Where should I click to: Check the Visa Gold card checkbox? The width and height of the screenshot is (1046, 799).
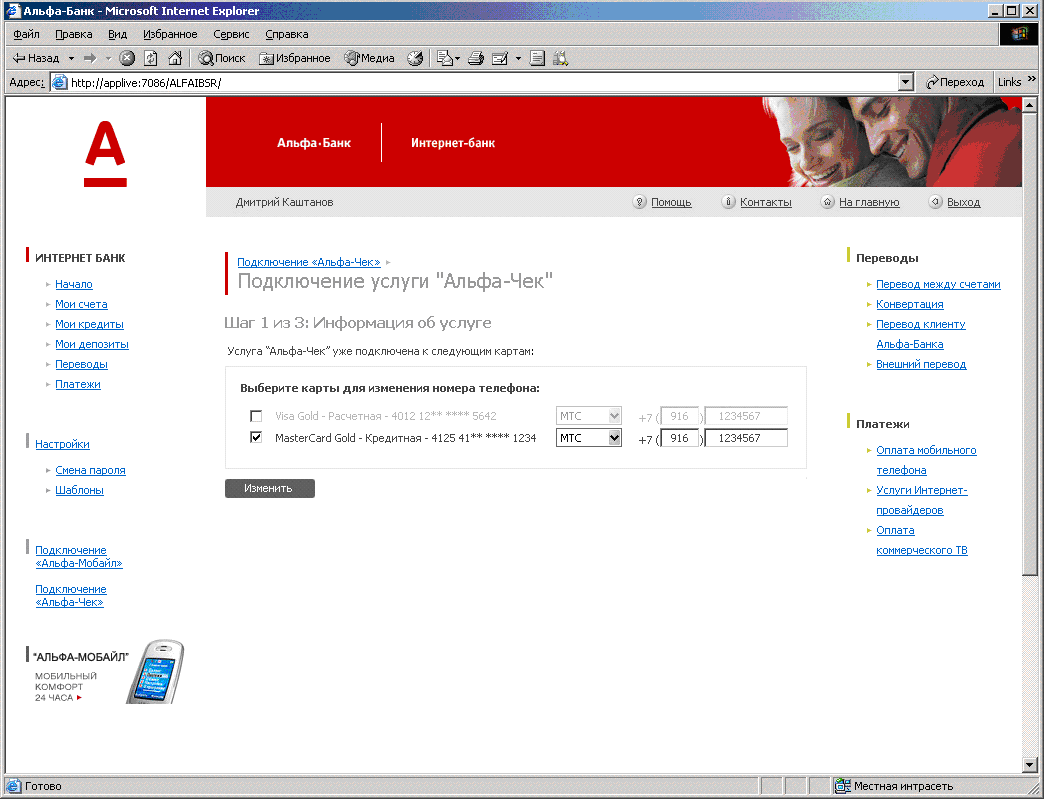(256, 416)
